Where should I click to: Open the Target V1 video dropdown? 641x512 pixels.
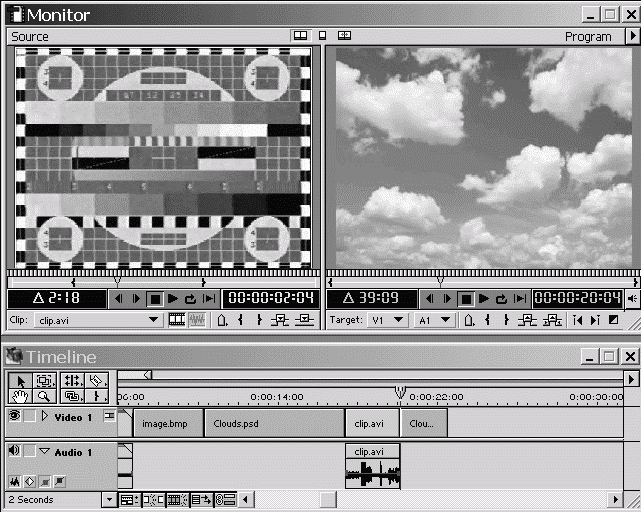[398, 320]
